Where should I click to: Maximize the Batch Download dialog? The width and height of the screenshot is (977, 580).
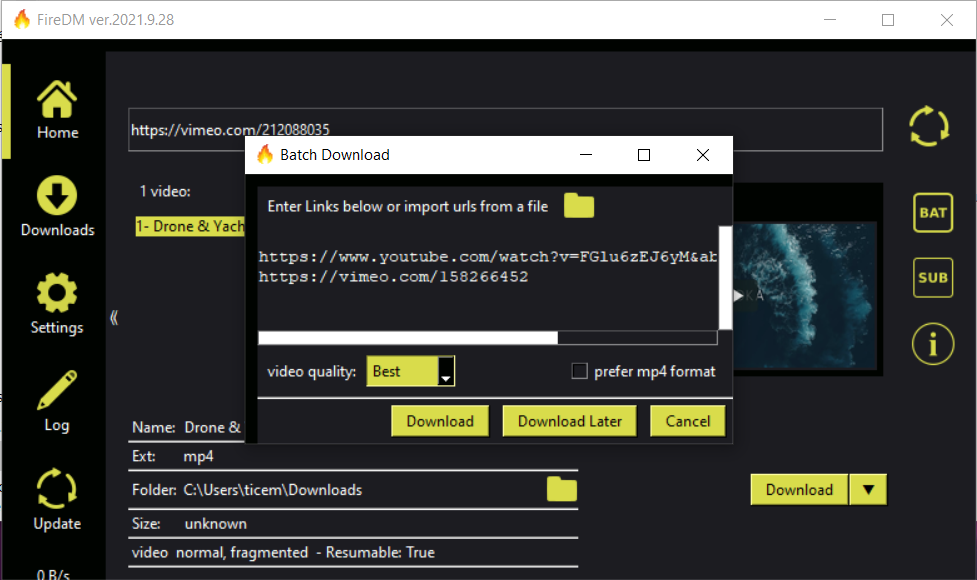[644, 155]
